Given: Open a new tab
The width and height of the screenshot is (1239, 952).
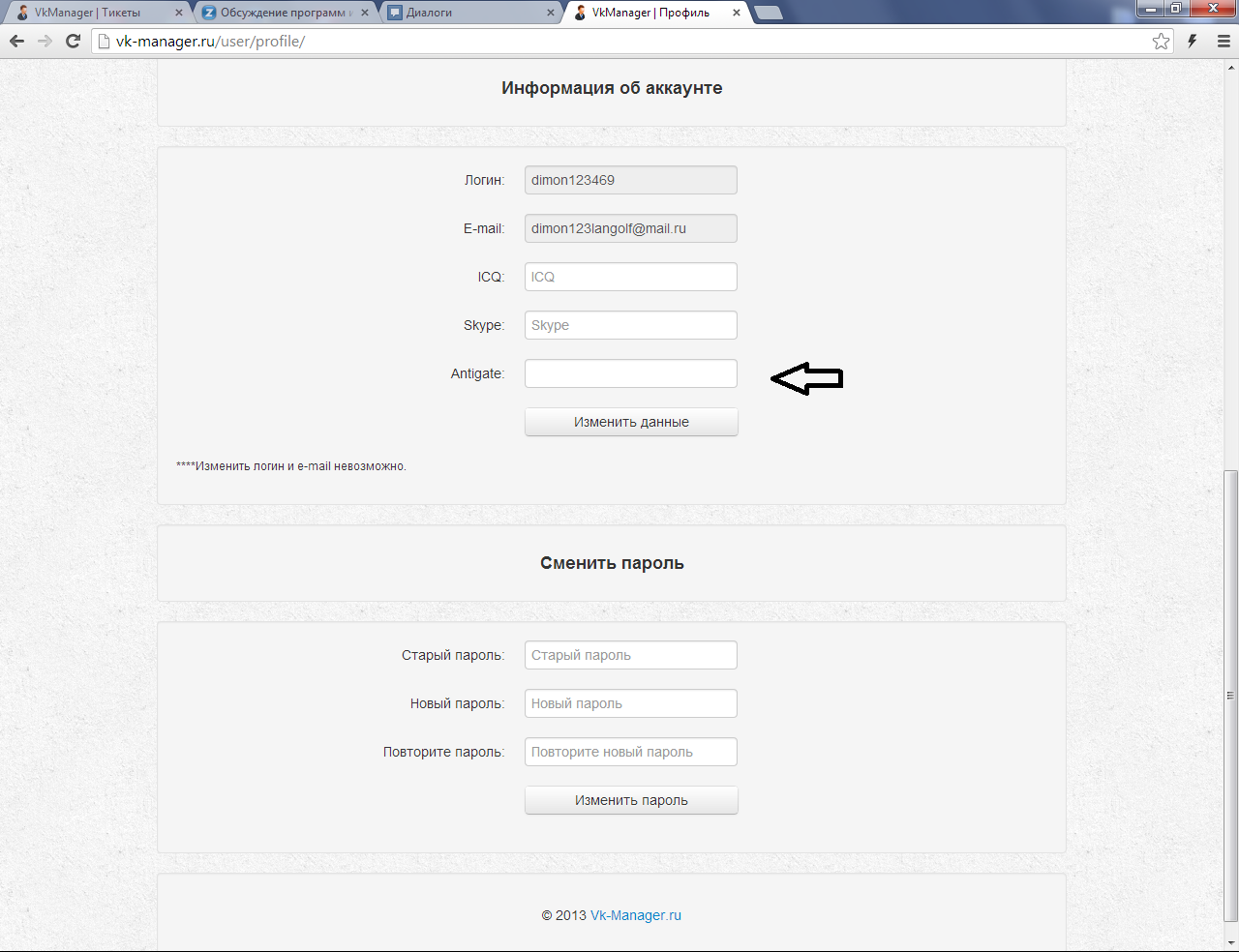Looking at the screenshot, I should pyautogui.click(x=768, y=13).
